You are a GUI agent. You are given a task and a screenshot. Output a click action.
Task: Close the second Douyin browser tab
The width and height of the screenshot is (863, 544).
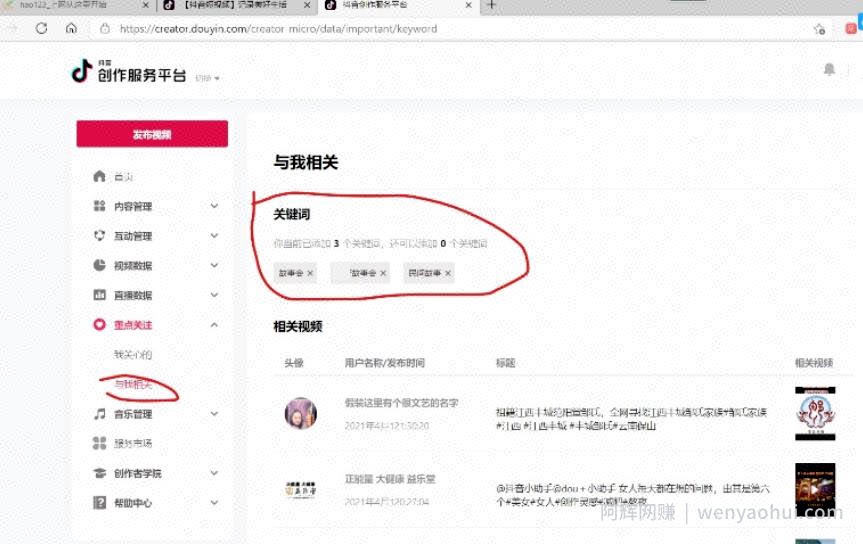(307, 5)
